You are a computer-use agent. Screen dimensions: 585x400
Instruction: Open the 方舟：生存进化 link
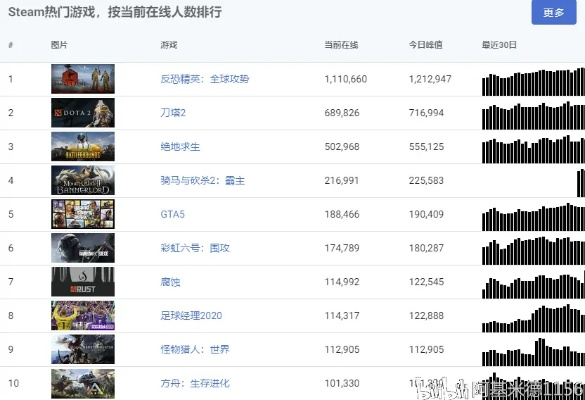click(x=195, y=383)
